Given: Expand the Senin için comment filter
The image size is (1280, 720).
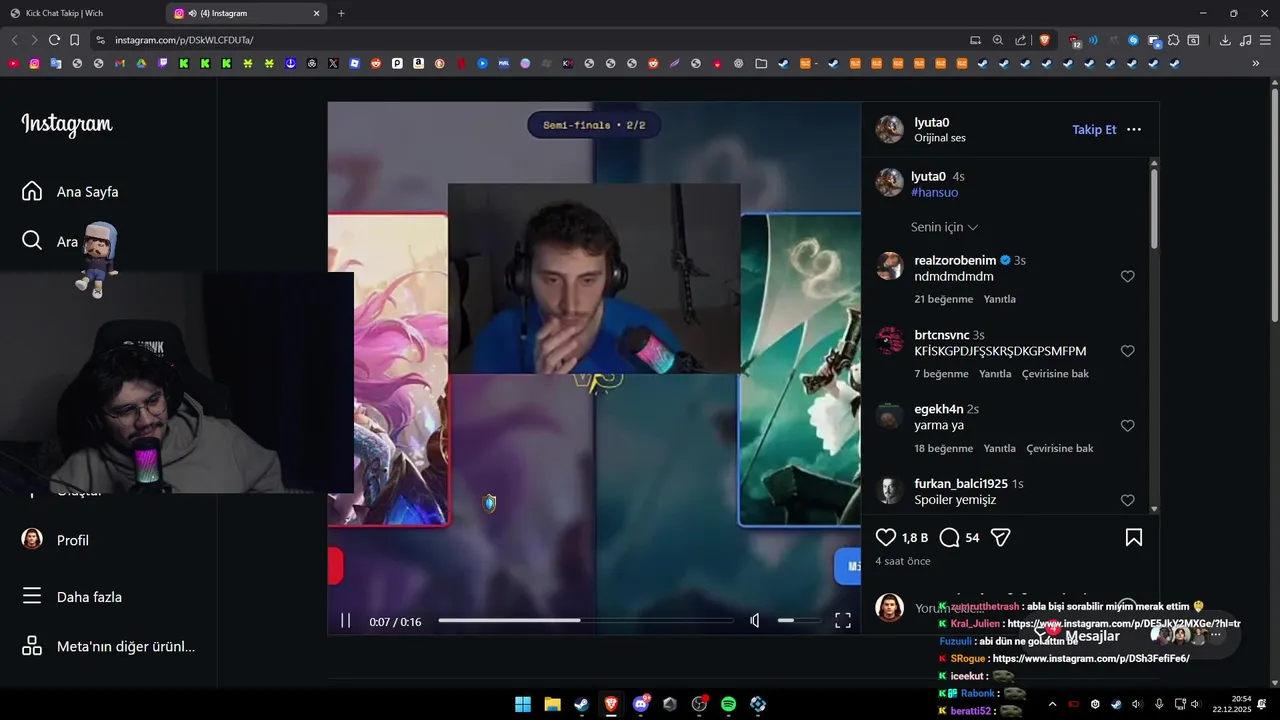Looking at the screenshot, I should click(x=944, y=227).
